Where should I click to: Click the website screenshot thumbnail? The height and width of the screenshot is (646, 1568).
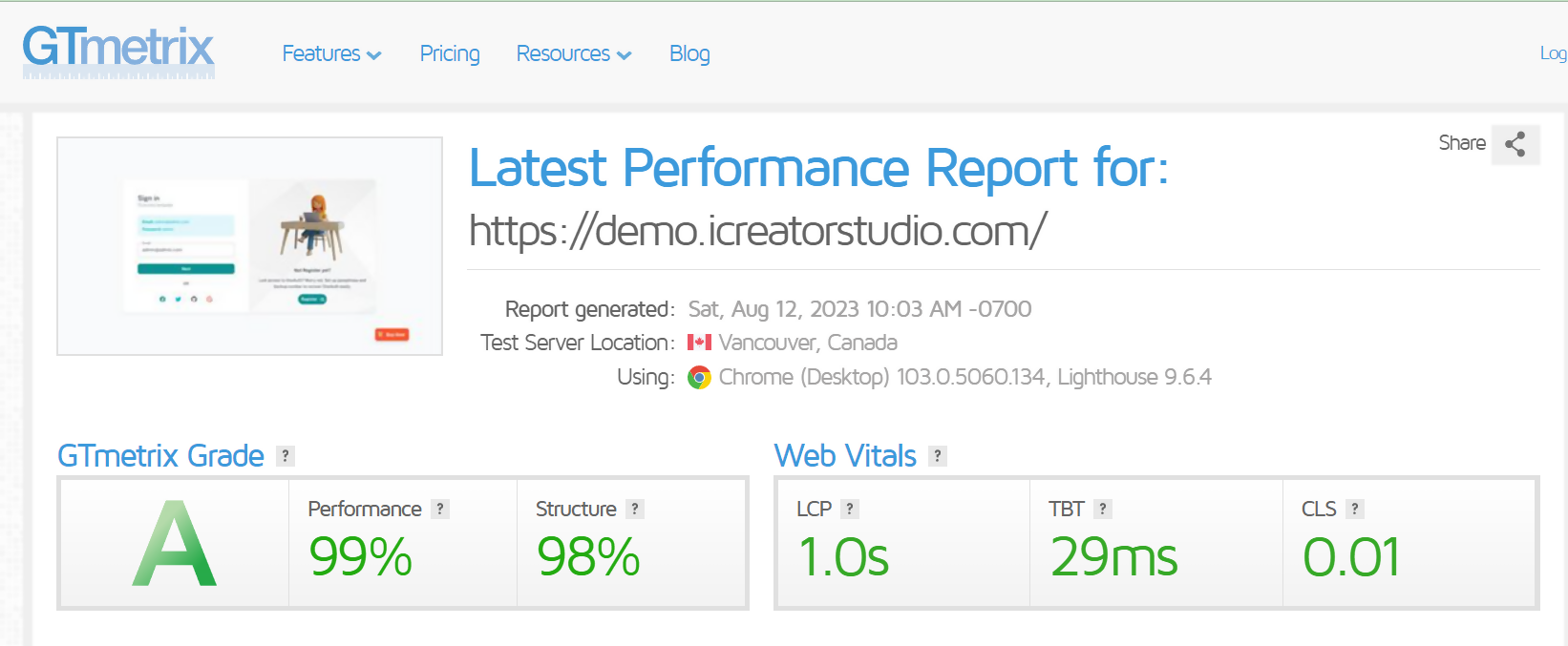coord(249,246)
